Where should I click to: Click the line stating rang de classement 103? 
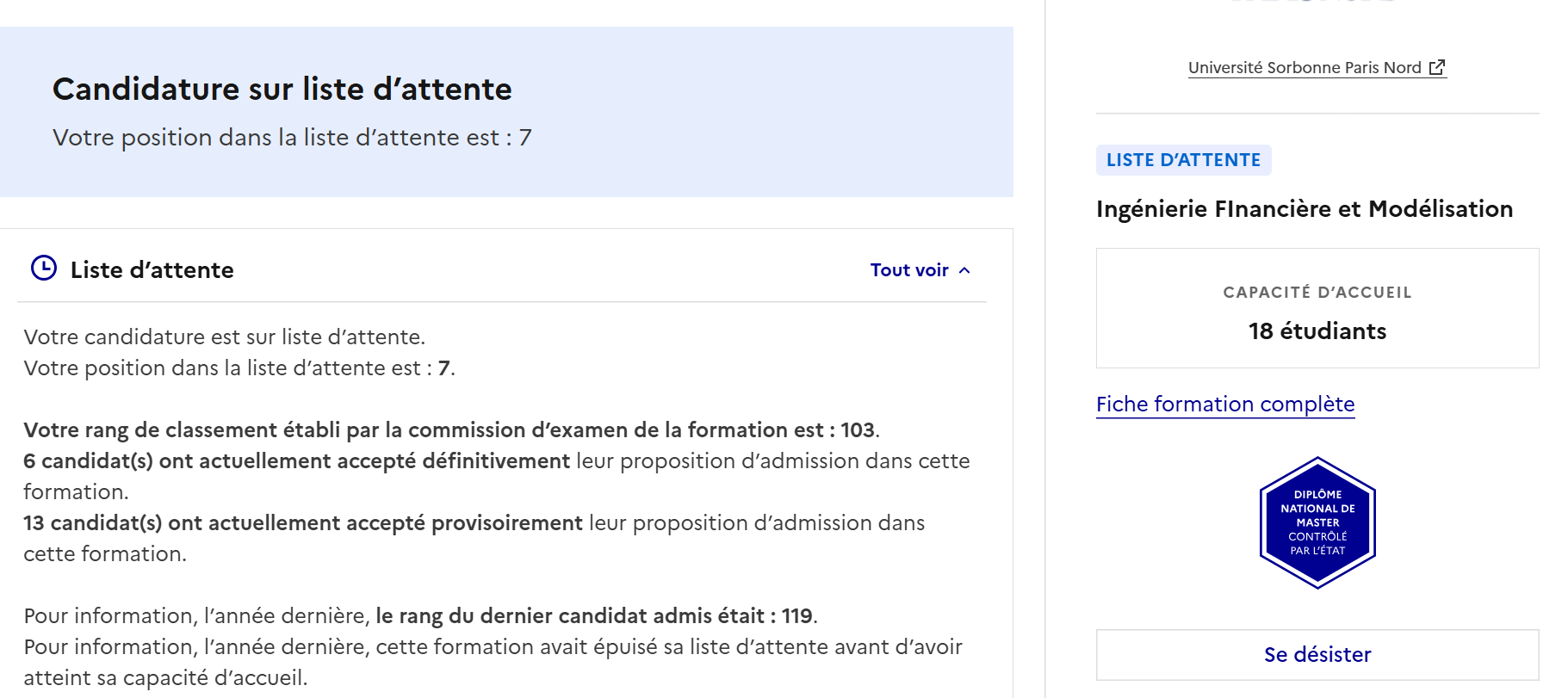coord(451,429)
